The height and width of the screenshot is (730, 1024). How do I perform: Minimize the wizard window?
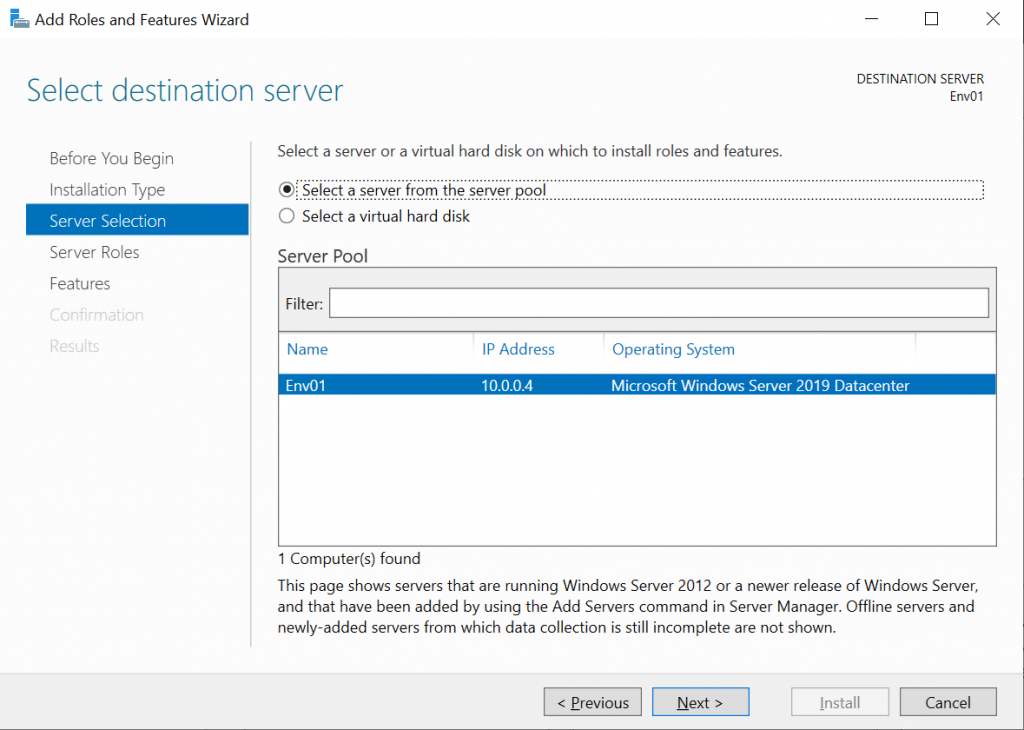(x=871, y=19)
